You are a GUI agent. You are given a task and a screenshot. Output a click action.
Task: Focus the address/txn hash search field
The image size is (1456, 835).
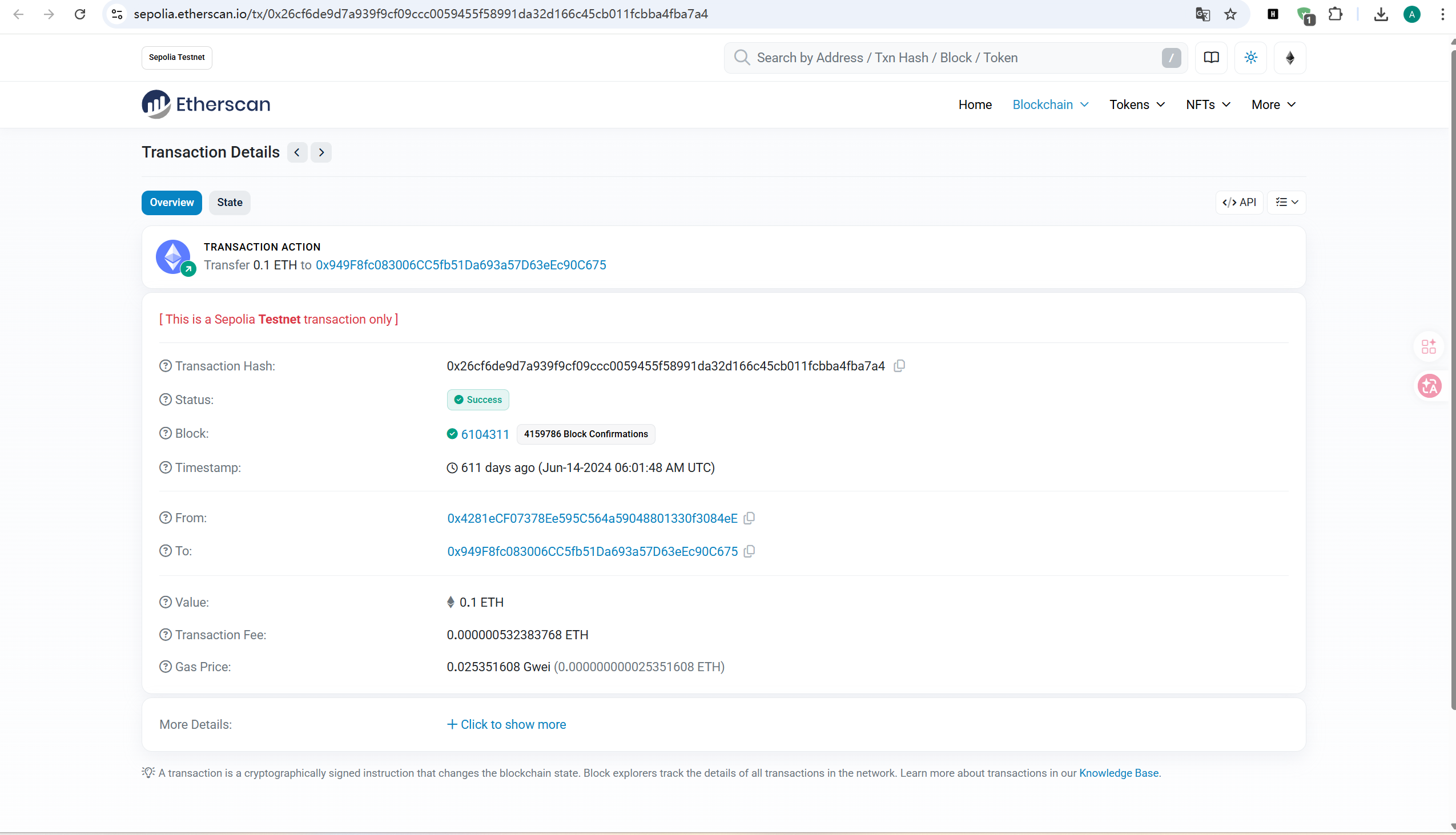(952, 58)
